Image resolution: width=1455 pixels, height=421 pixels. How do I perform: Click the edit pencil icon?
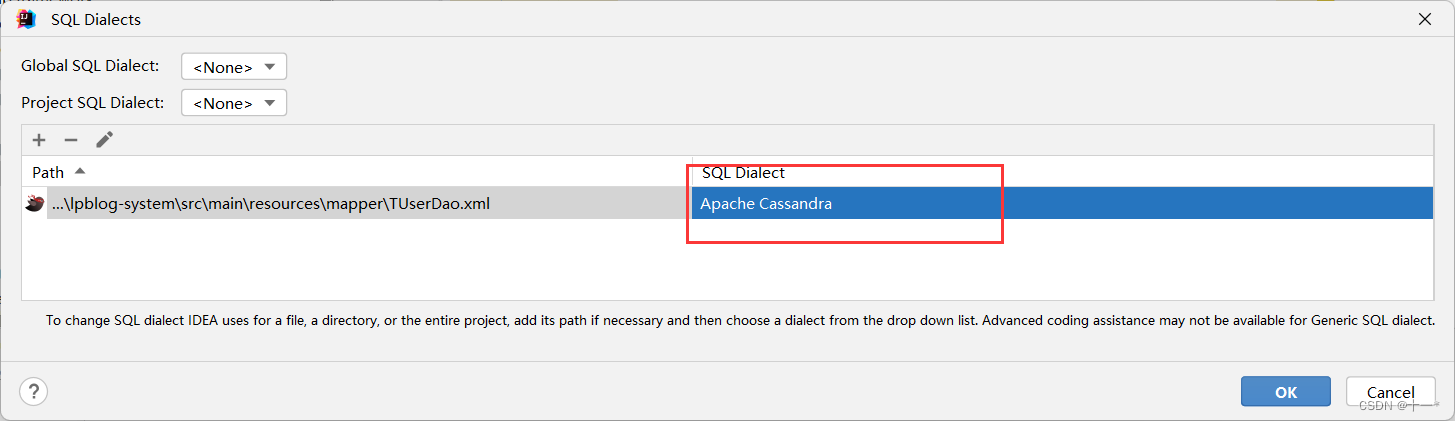(x=104, y=140)
